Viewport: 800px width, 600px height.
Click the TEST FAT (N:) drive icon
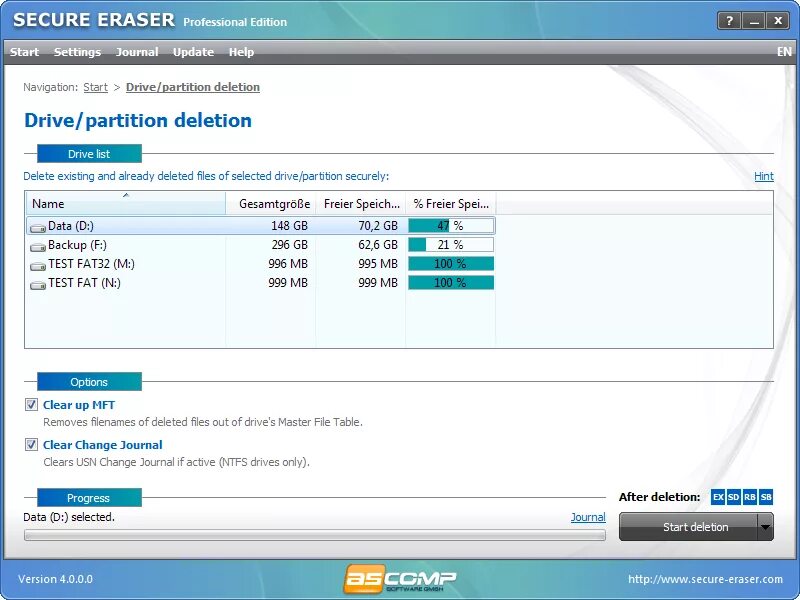click(x=38, y=284)
